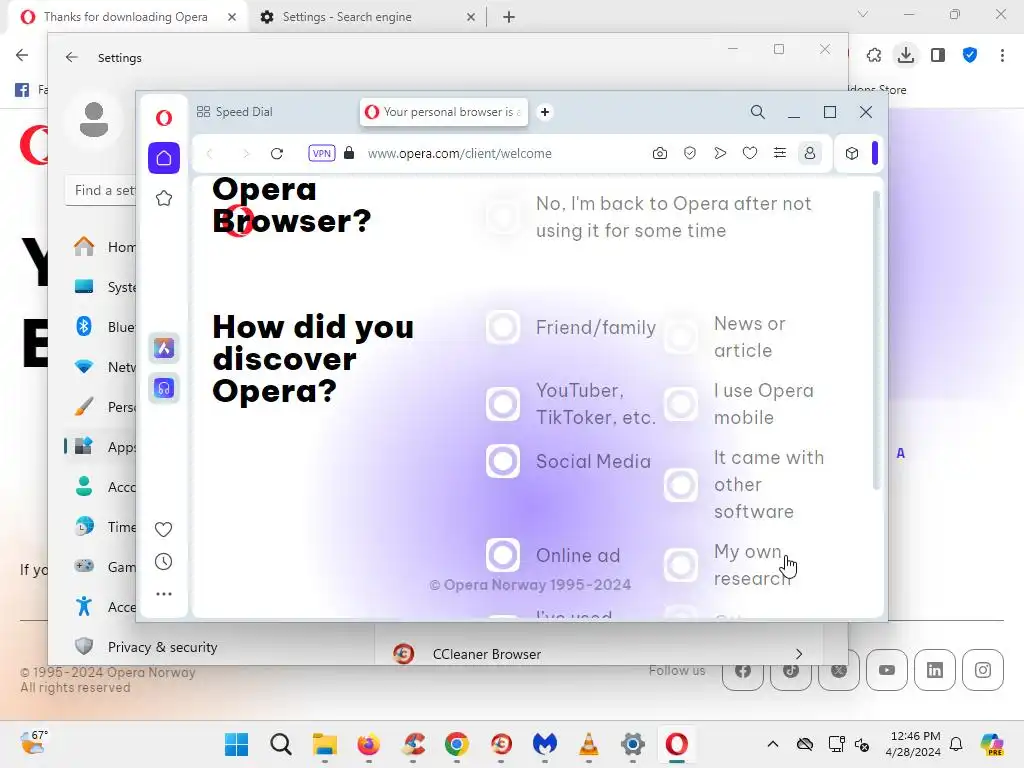Open extensions cube icon in Opera
This screenshot has height=768, width=1024.
coord(852,153)
